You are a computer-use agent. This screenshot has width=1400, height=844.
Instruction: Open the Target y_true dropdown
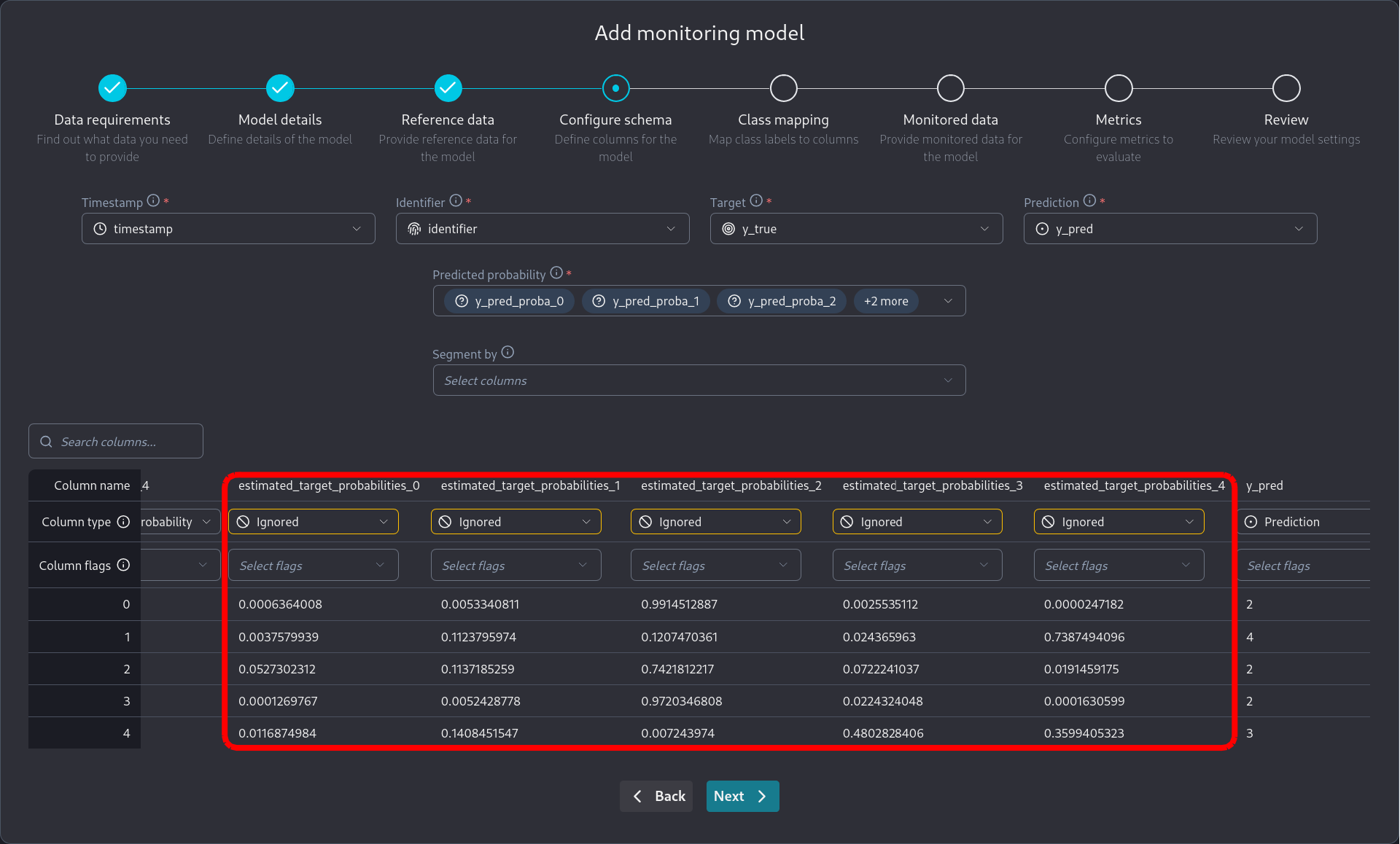click(x=856, y=229)
